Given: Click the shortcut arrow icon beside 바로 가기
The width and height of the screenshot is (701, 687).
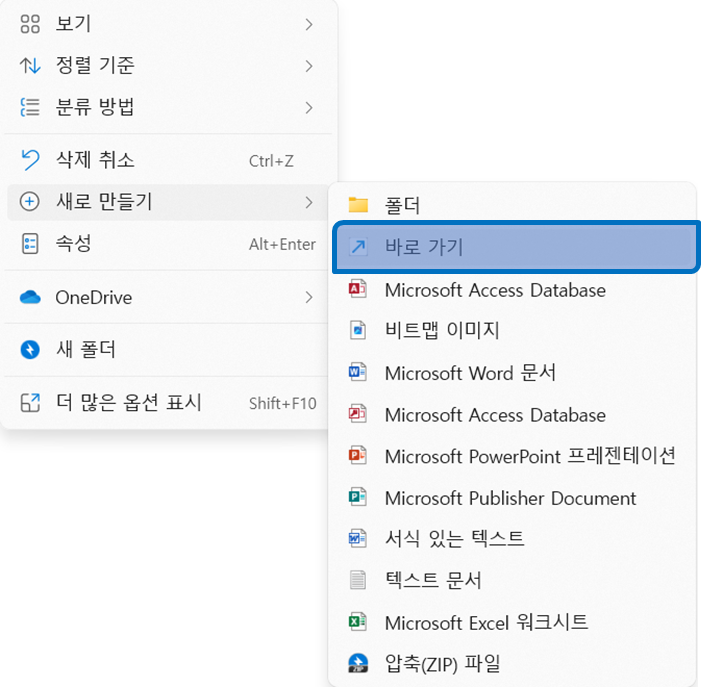Looking at the screenshot, I should pyautogui.click(x=358, y=247).
